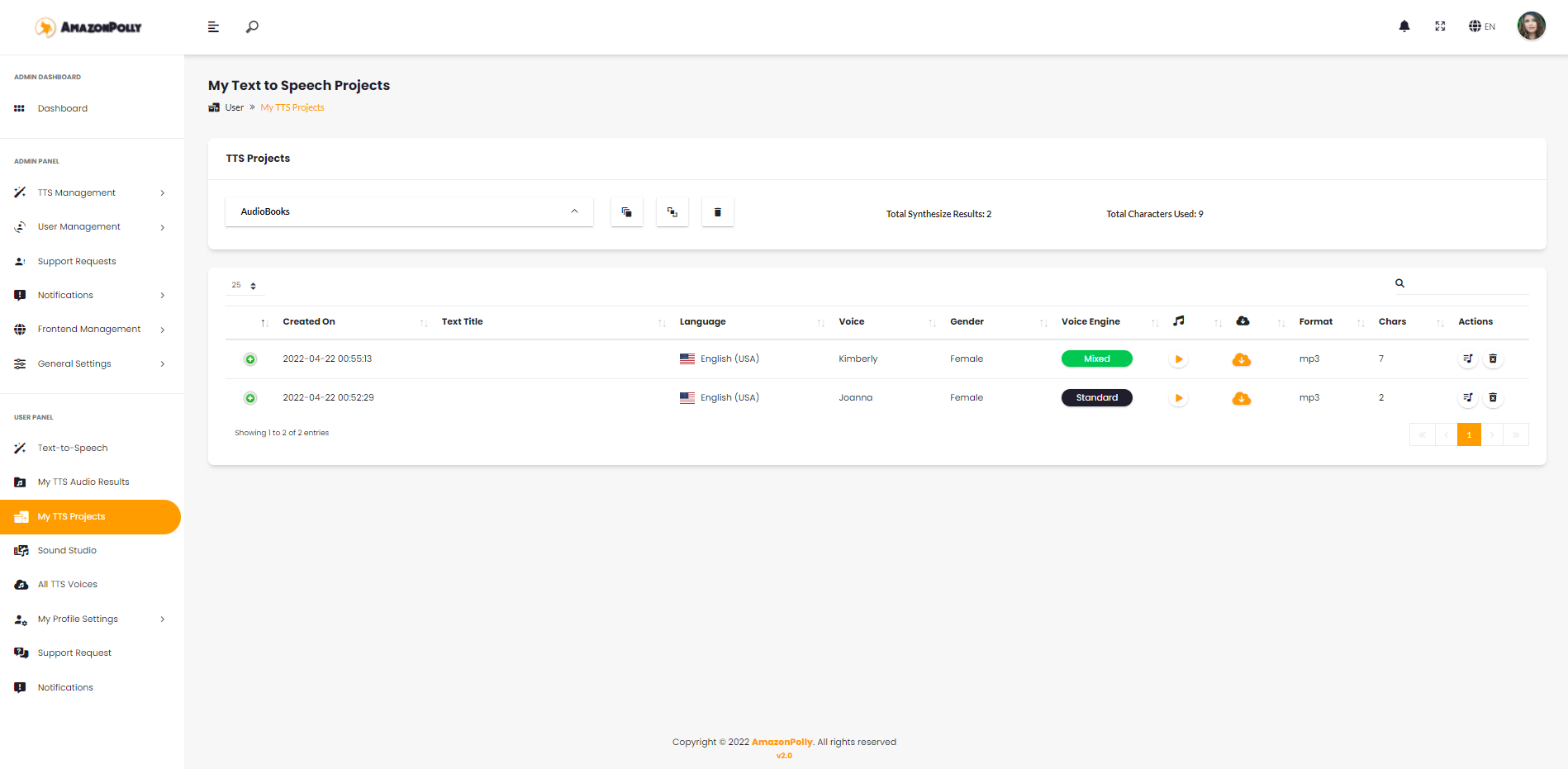Download the Kimberly audio file
This screenshot has width=1568, height=769.
tap(1241, 359)
